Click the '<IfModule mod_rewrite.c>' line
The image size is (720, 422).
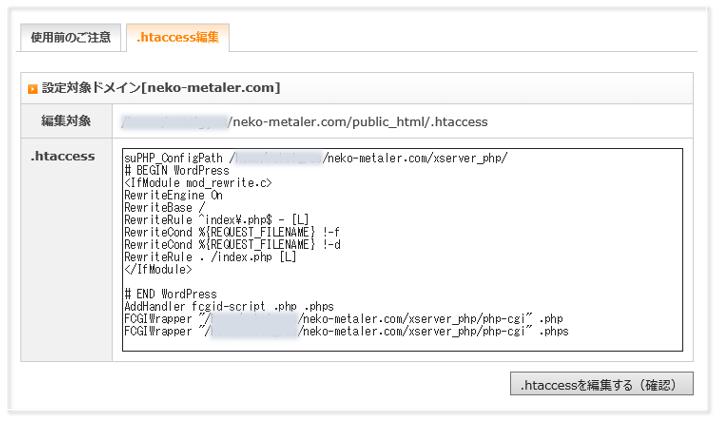tap(198, 183)
